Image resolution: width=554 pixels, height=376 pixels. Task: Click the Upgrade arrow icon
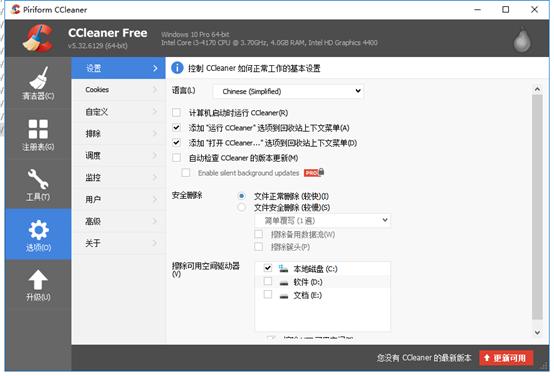coord(38,280)
